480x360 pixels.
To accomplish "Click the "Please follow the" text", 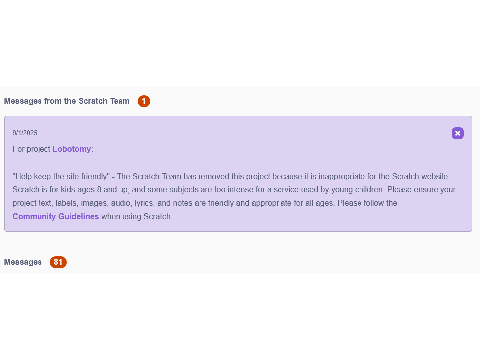I will click(x=367, y=203).
